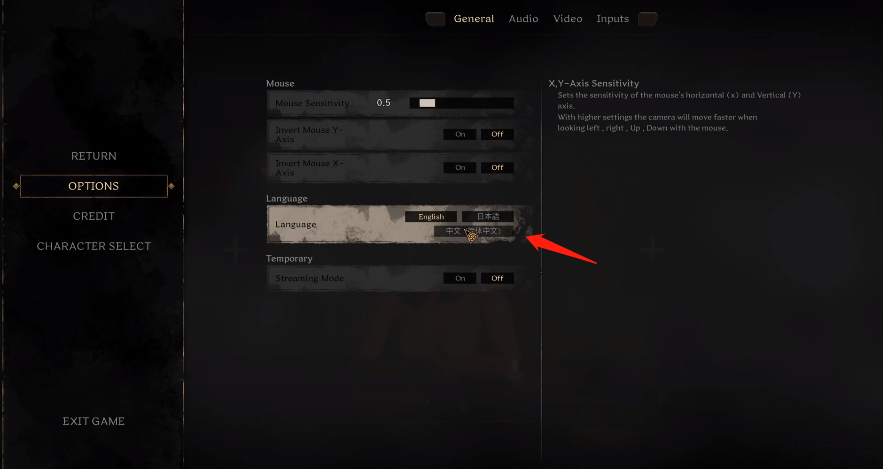
Task: Open the CREDIT menu entry
Action: [x=93, y=216]
